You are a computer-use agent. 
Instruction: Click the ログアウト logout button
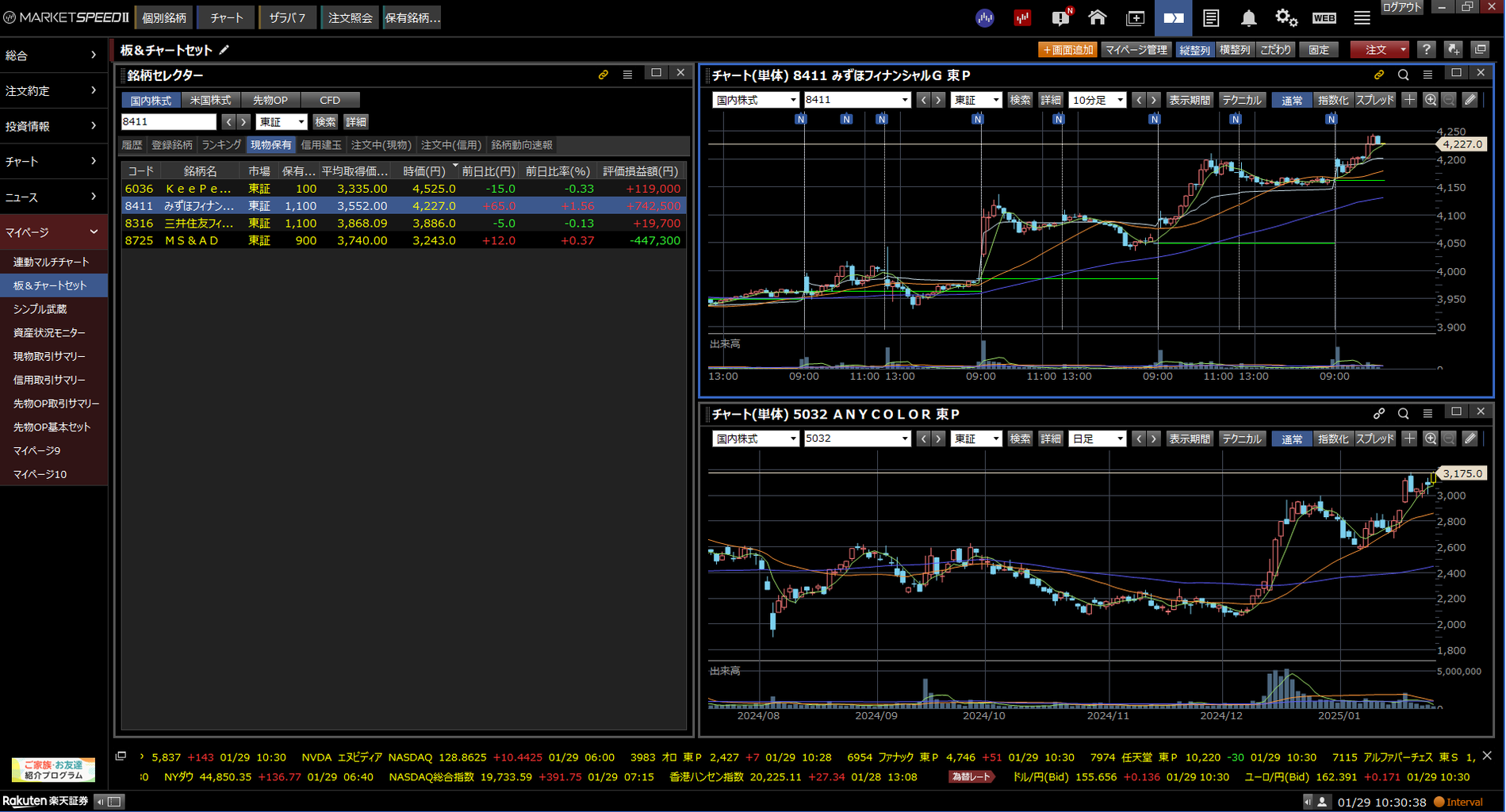pyautogui.click(x=1402, y=7)
